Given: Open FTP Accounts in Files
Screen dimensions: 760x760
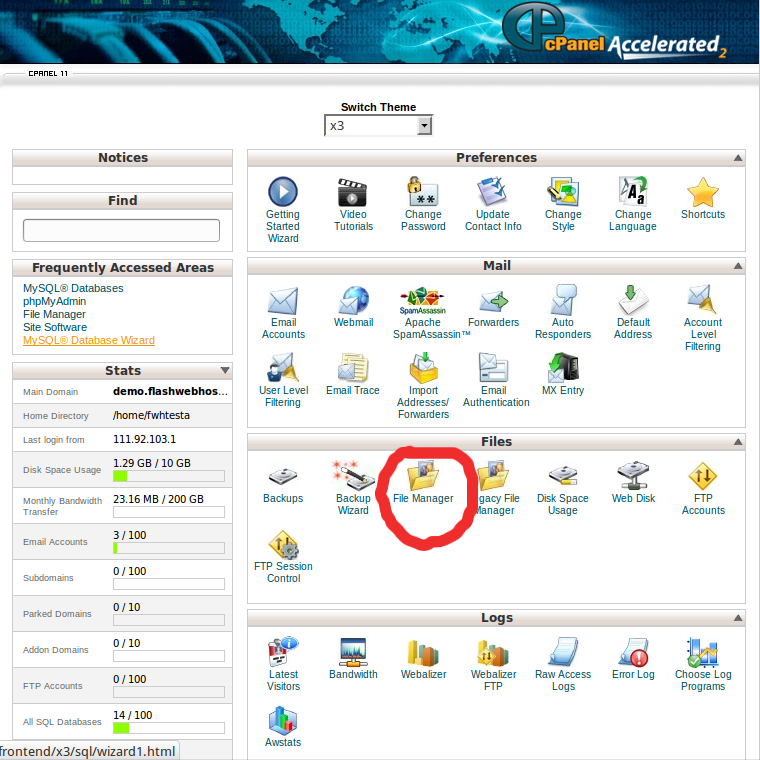Looking at the screenshot, I should pyautogui.click(x=703, y=476).
